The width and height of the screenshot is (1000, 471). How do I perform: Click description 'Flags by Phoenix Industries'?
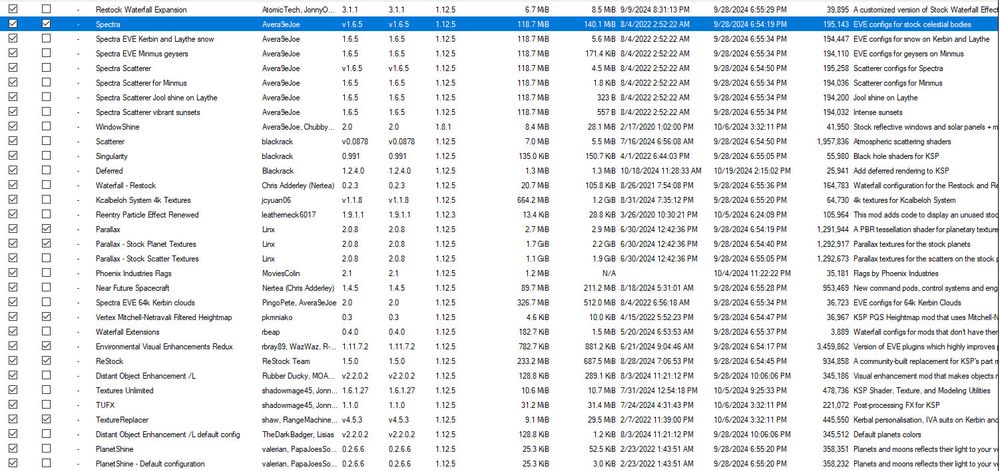pyautogui.click(x=896, y=273)
